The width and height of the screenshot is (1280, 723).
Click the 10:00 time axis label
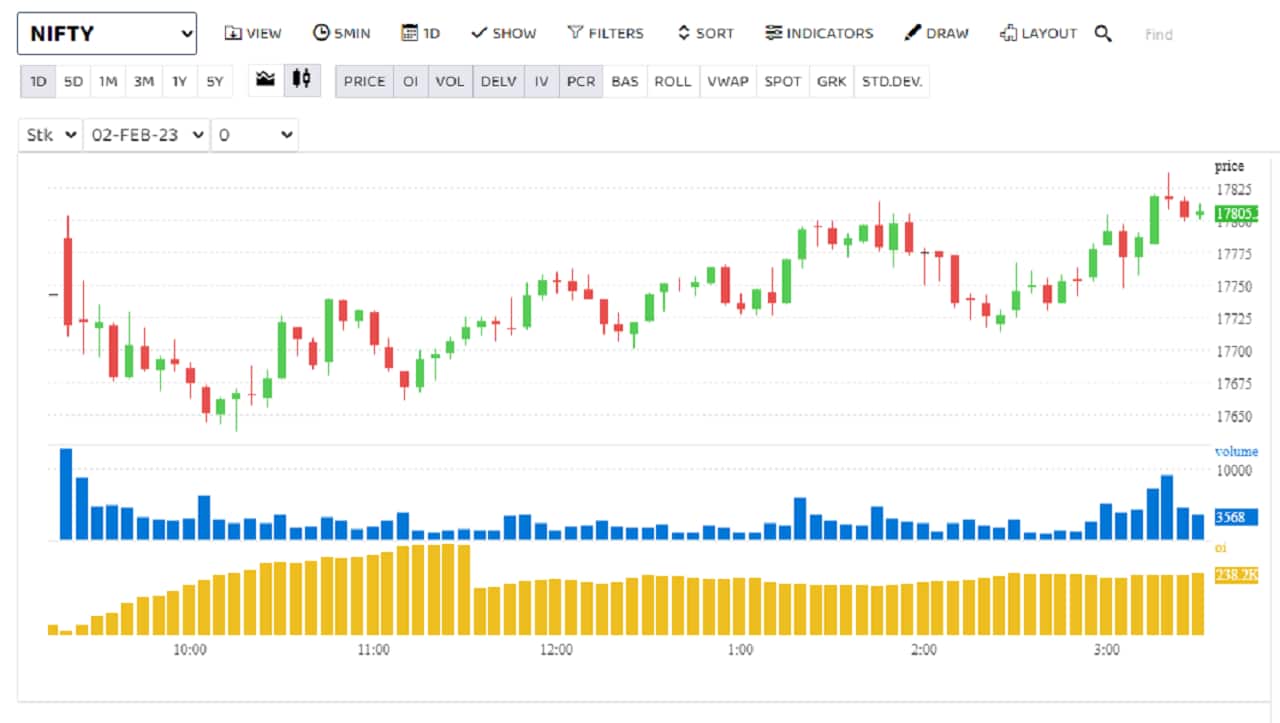pos(190,649)
